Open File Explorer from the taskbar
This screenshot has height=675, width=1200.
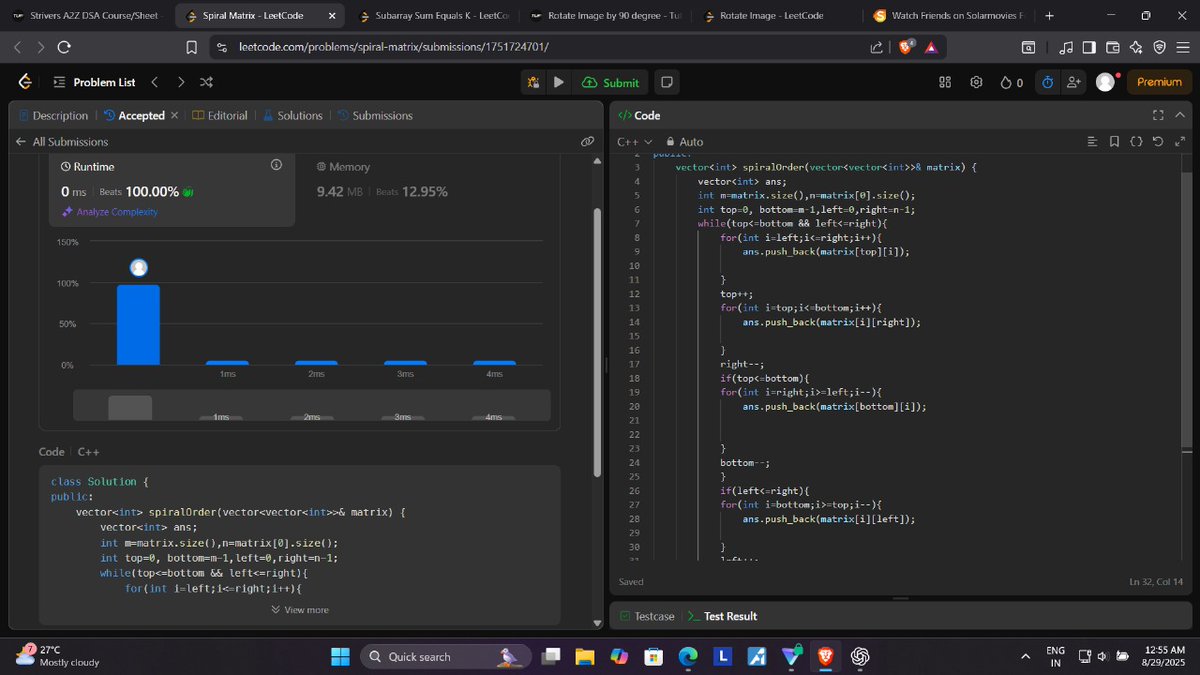point(585,656)
